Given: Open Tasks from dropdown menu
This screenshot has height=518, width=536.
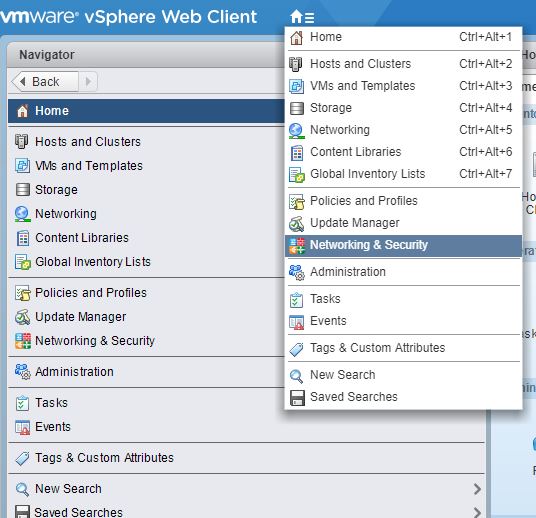Looking at the screenshot, I should [403, 299].
